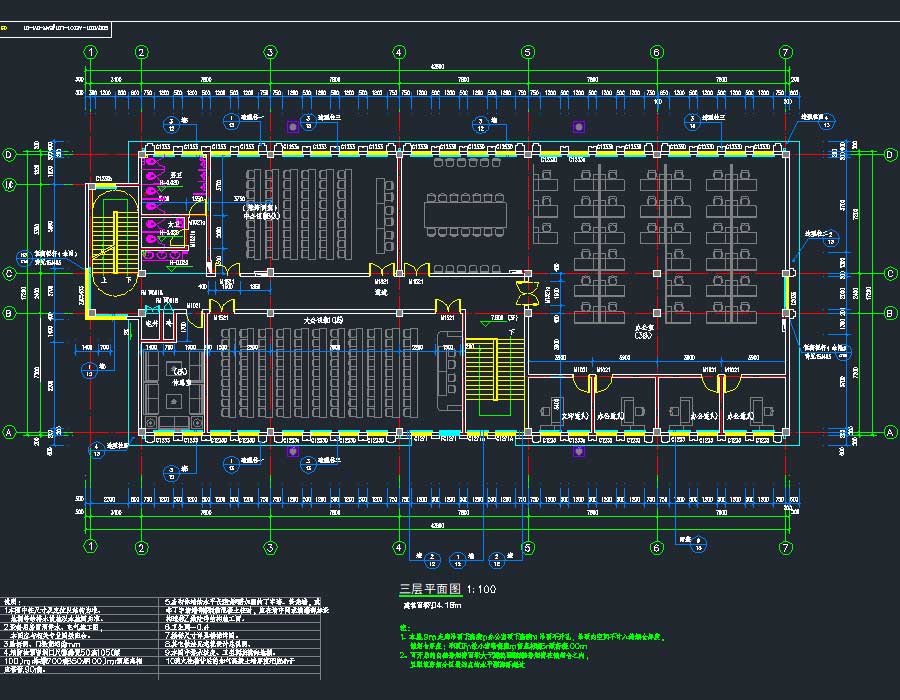The height and width of the screenshot is (700, 900).
Task: Pick axis bubble B on the left side
Action: click(x=9, y=313)
